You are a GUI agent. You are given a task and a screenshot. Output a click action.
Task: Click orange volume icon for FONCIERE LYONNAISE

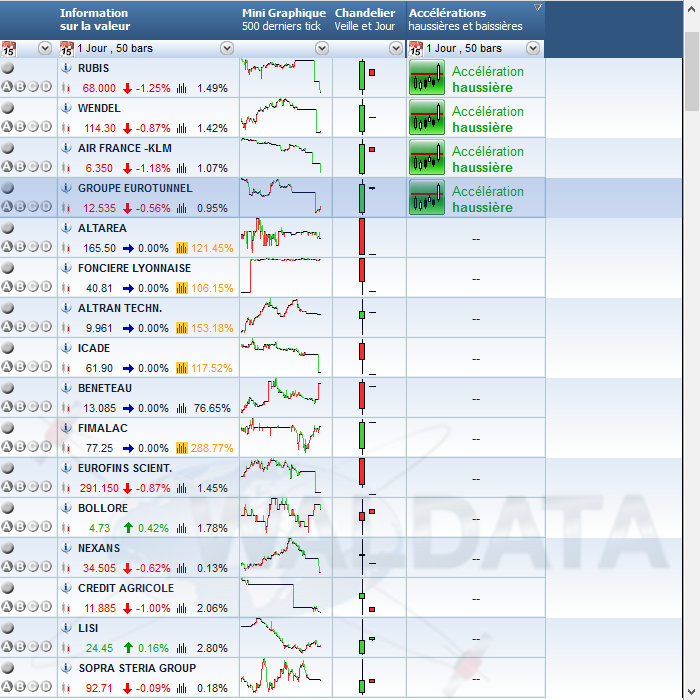[182, 288]
